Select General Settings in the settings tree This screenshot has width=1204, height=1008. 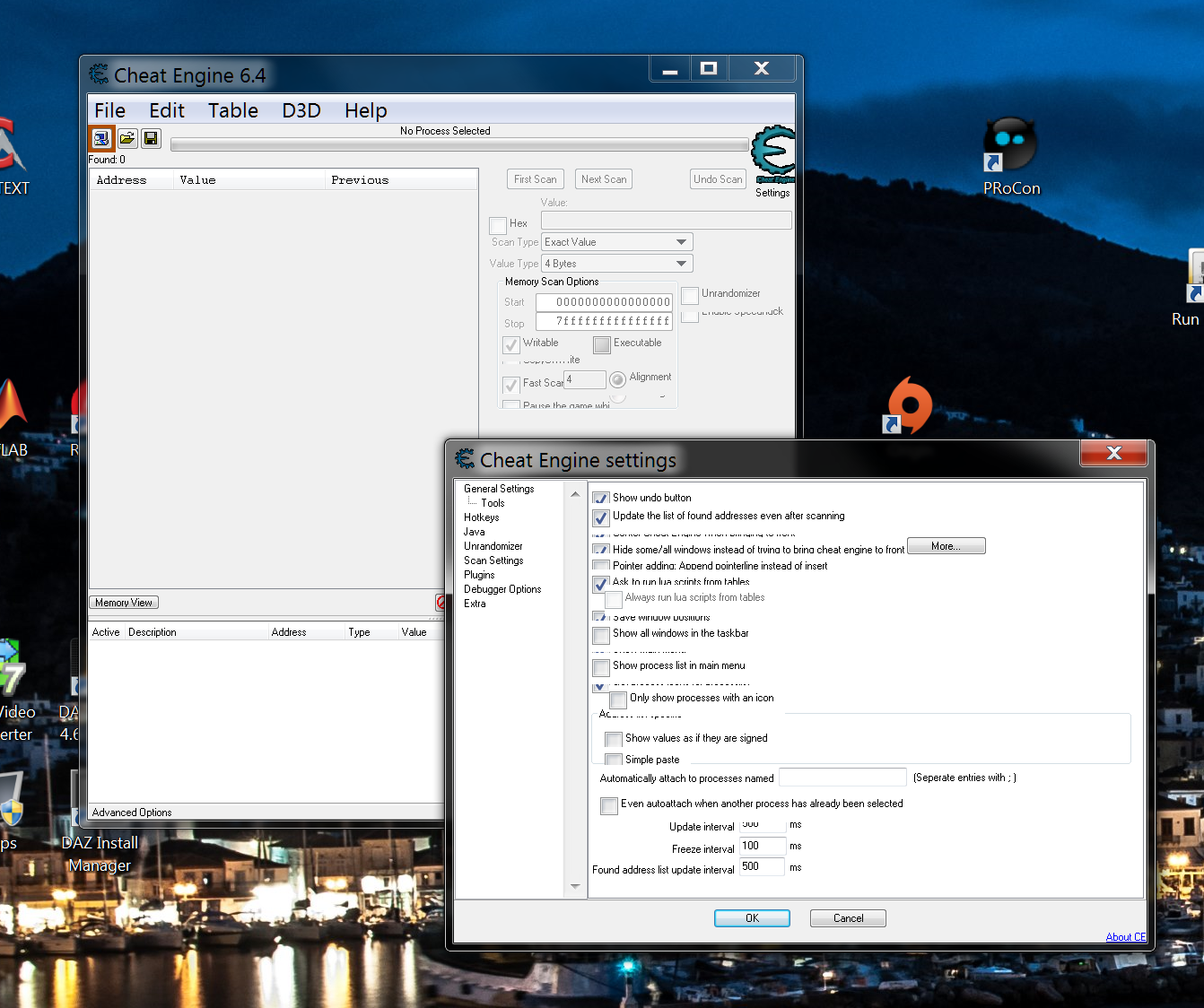[499, 489]
